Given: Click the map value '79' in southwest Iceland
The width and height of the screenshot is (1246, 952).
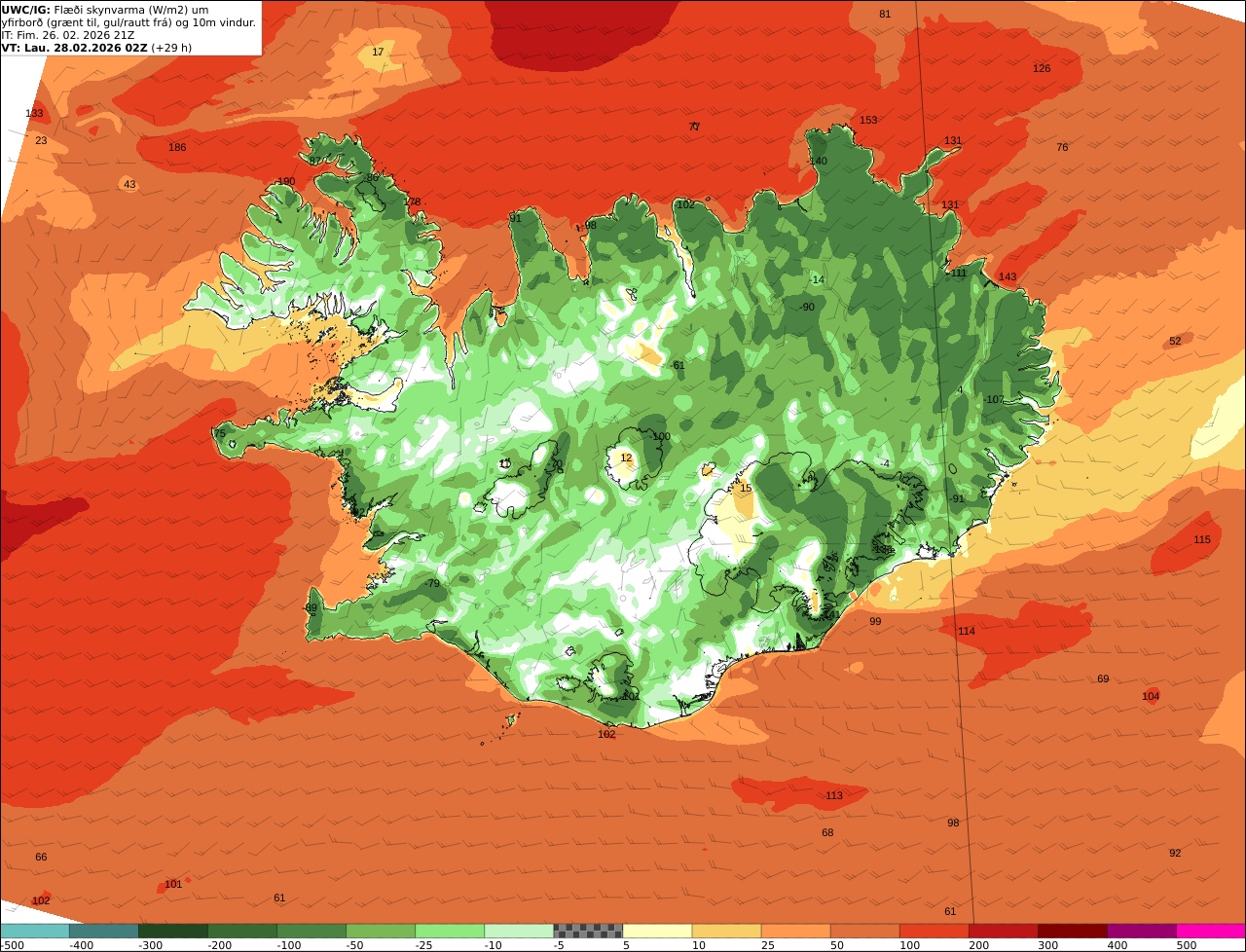Looking at the screenshot, I should pos(433,584).
